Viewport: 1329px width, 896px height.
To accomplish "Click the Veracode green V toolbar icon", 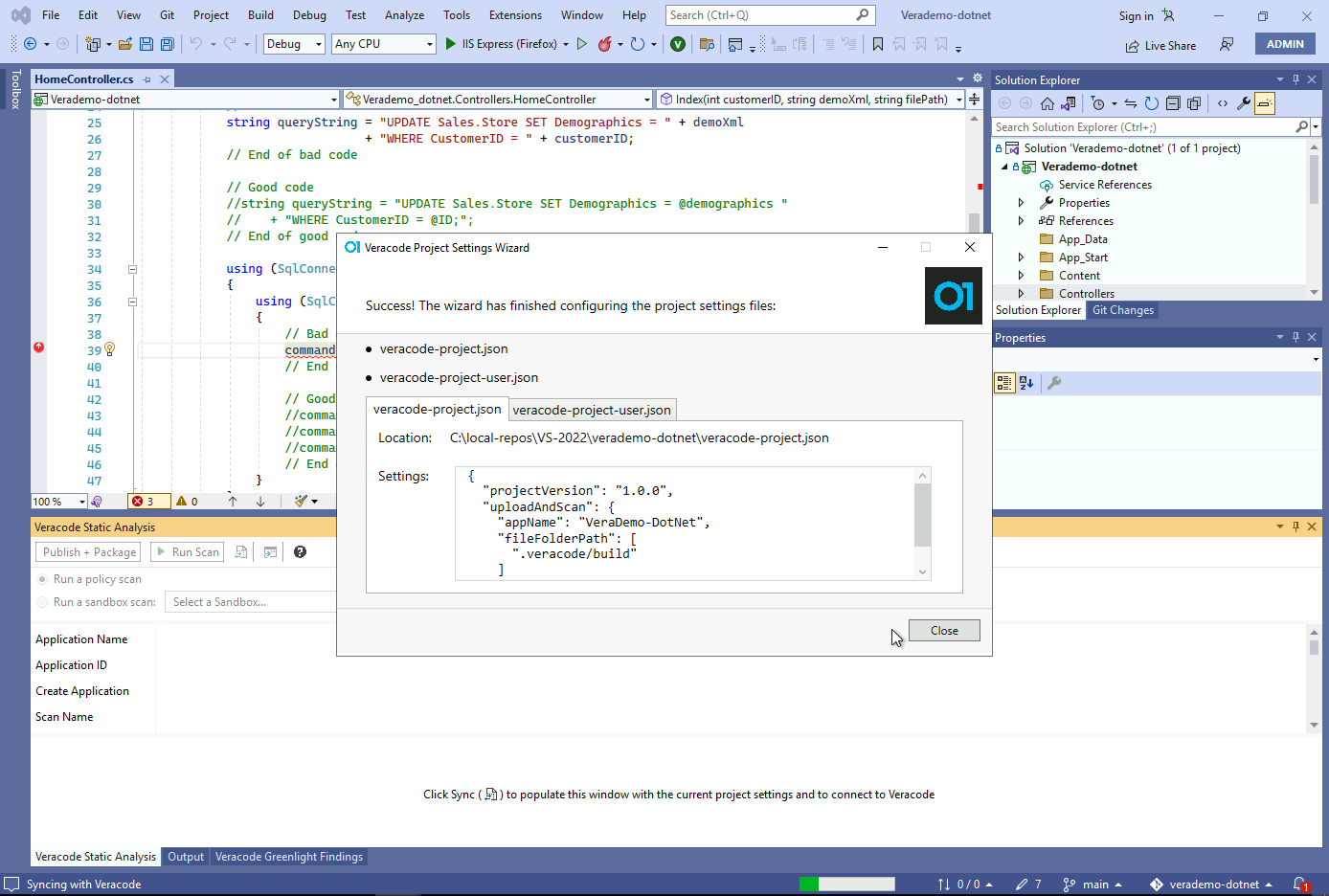I will [x=678, y=44].
